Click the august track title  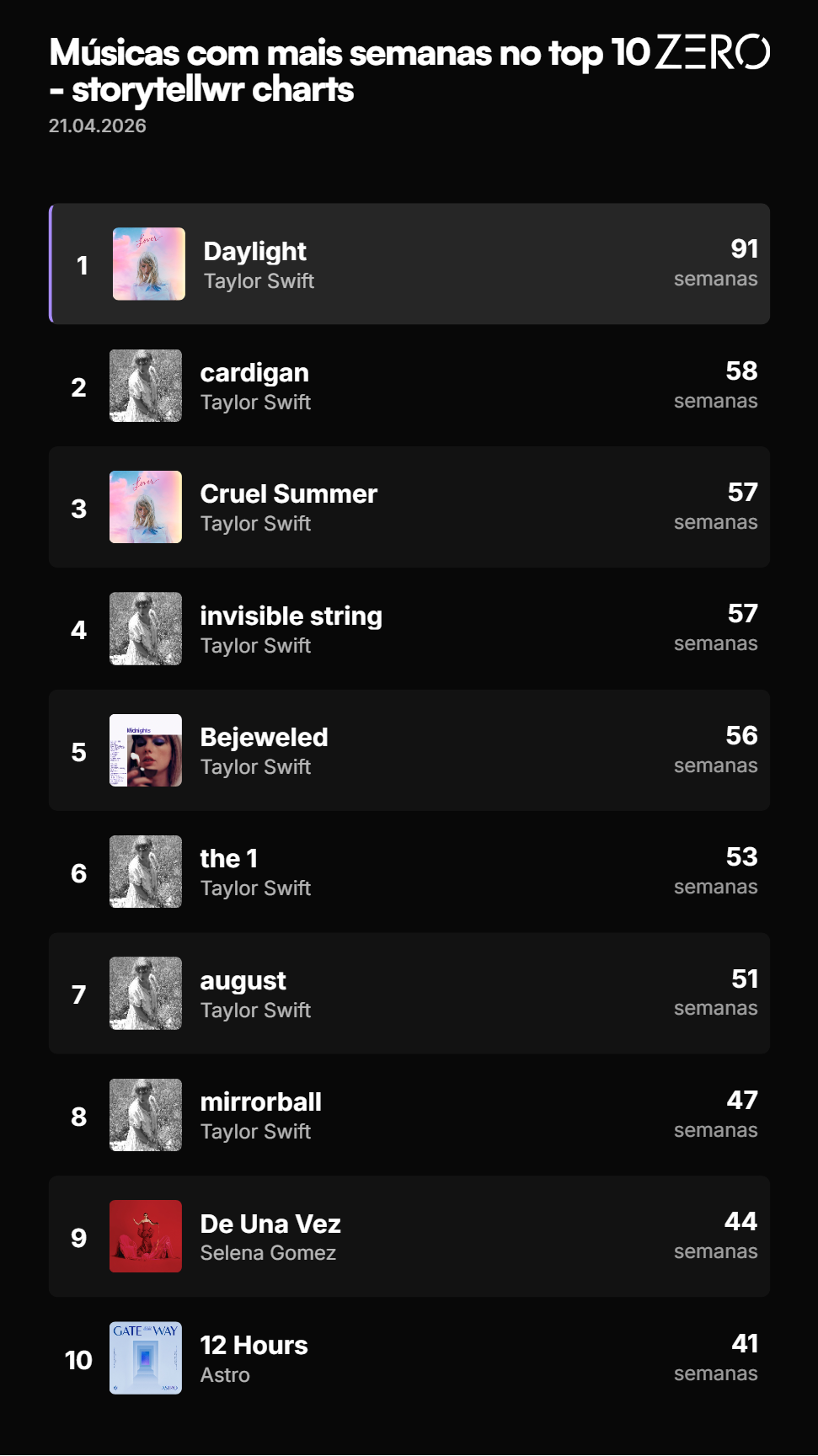click(243, 981)
